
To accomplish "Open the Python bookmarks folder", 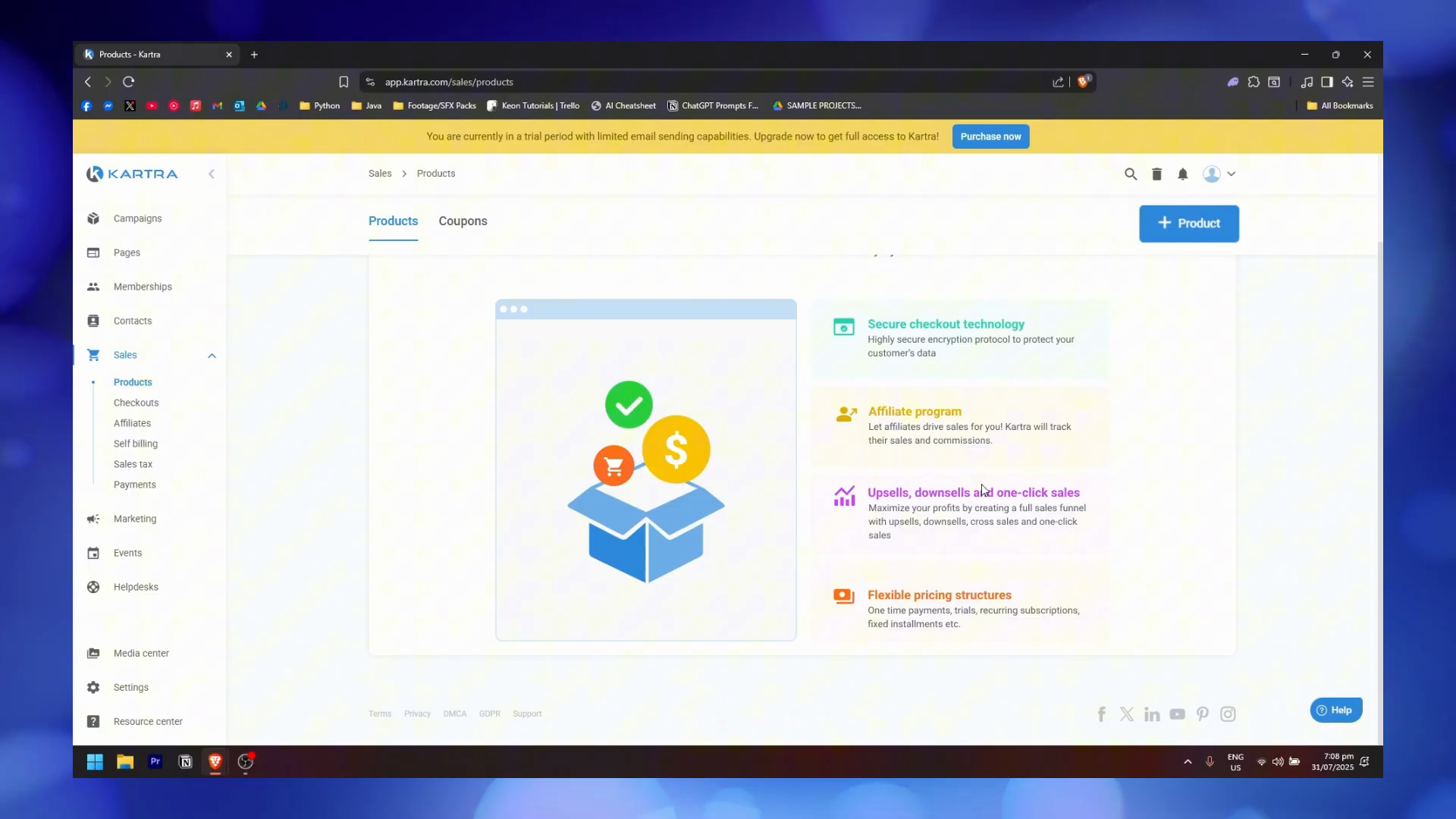I will click(319, 106).
